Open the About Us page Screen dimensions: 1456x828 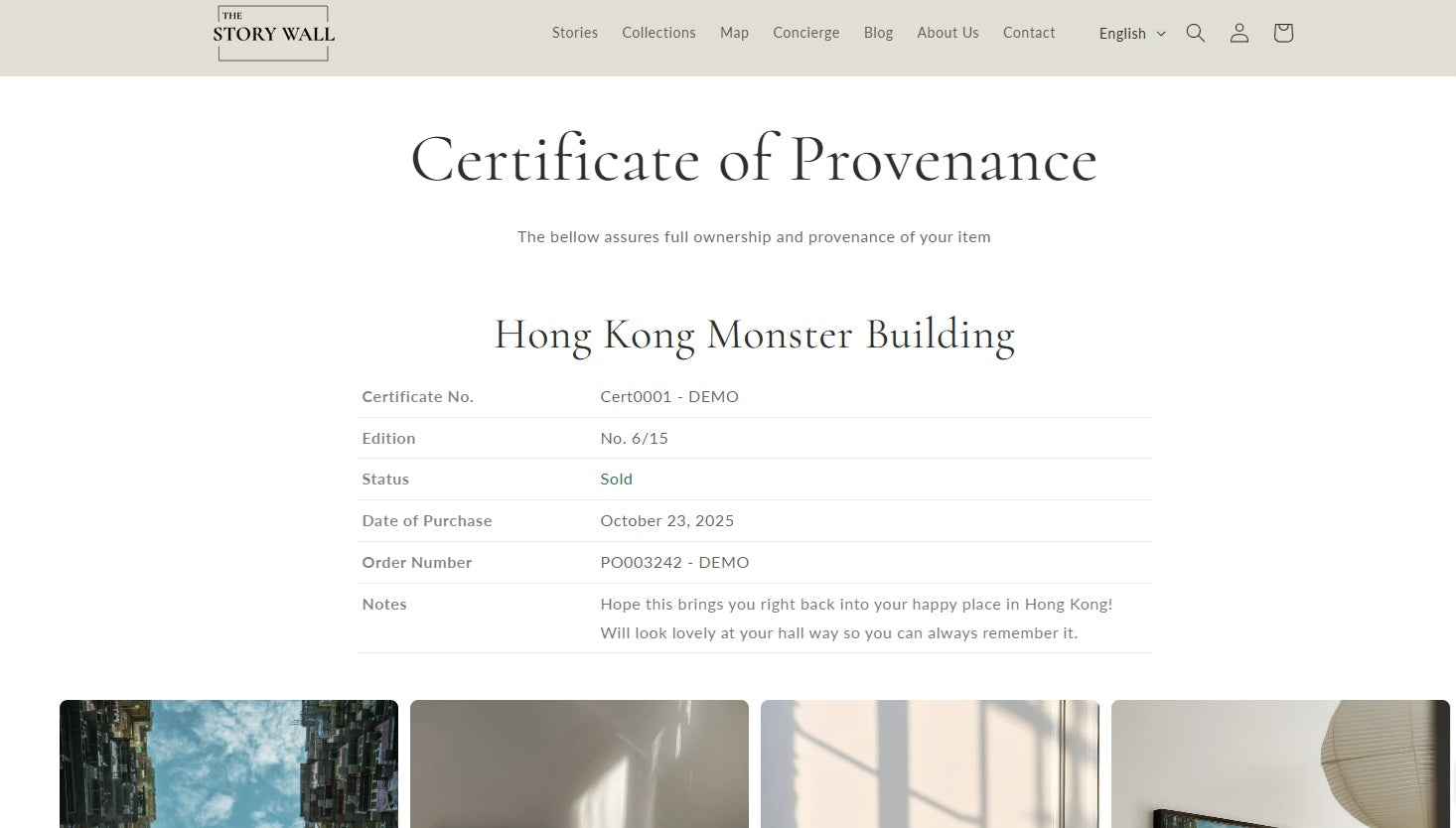(947, 33)
